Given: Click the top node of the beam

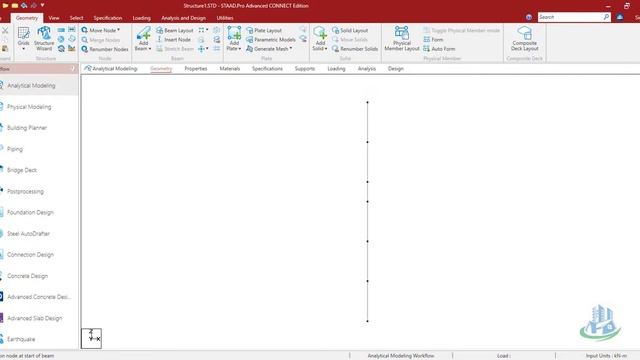Looking at the screenshot, I should pos(367,102).
